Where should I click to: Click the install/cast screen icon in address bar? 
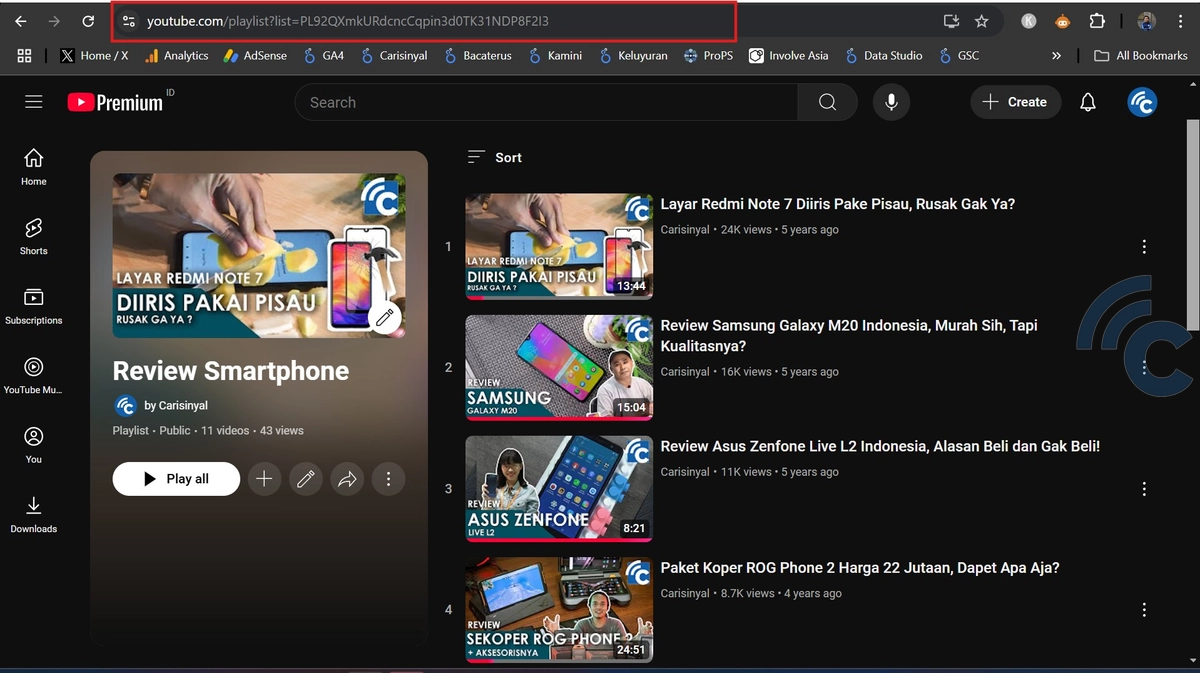click(x=951, y=21)
